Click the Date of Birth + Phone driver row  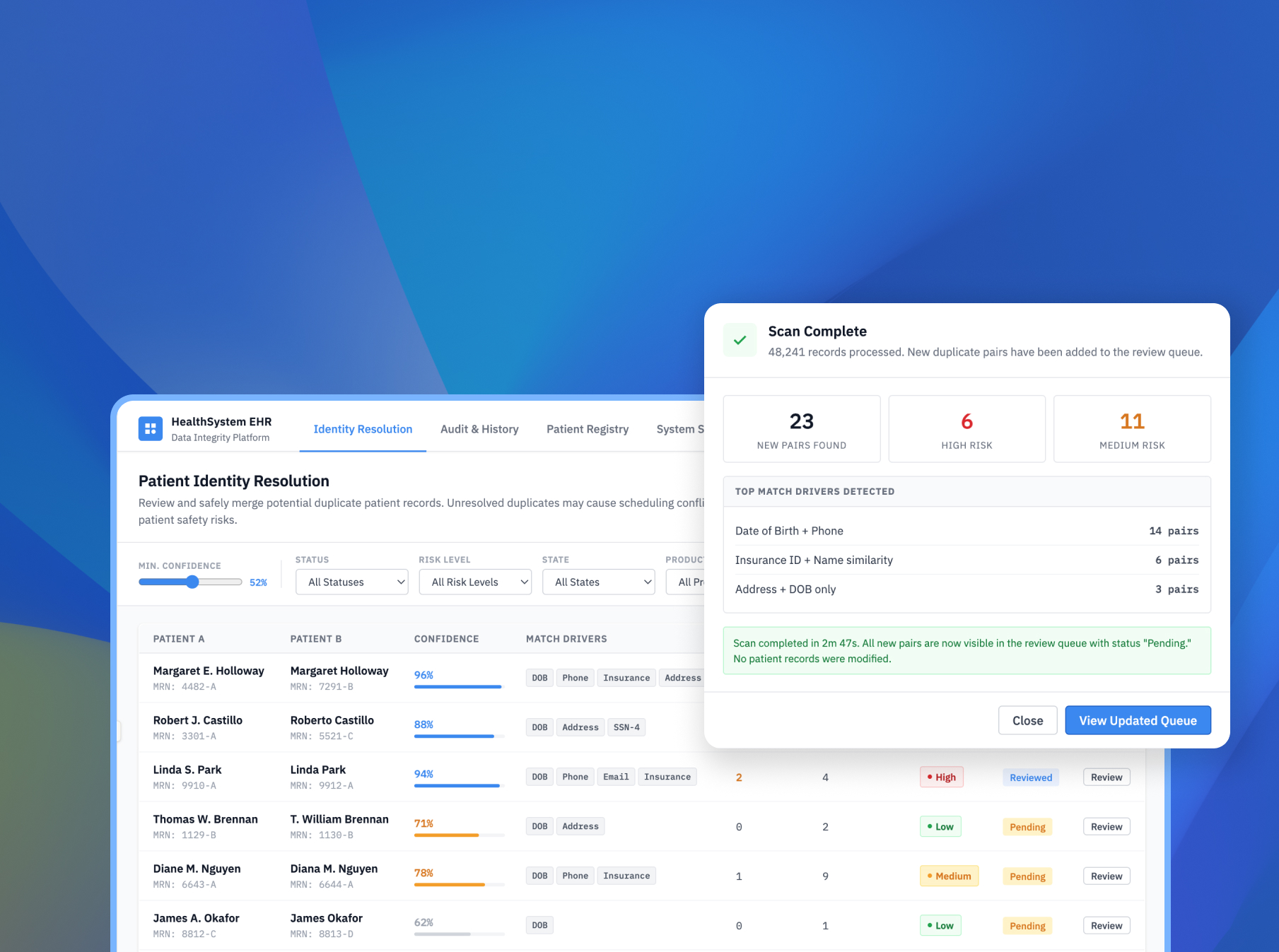tap(966, 531)
